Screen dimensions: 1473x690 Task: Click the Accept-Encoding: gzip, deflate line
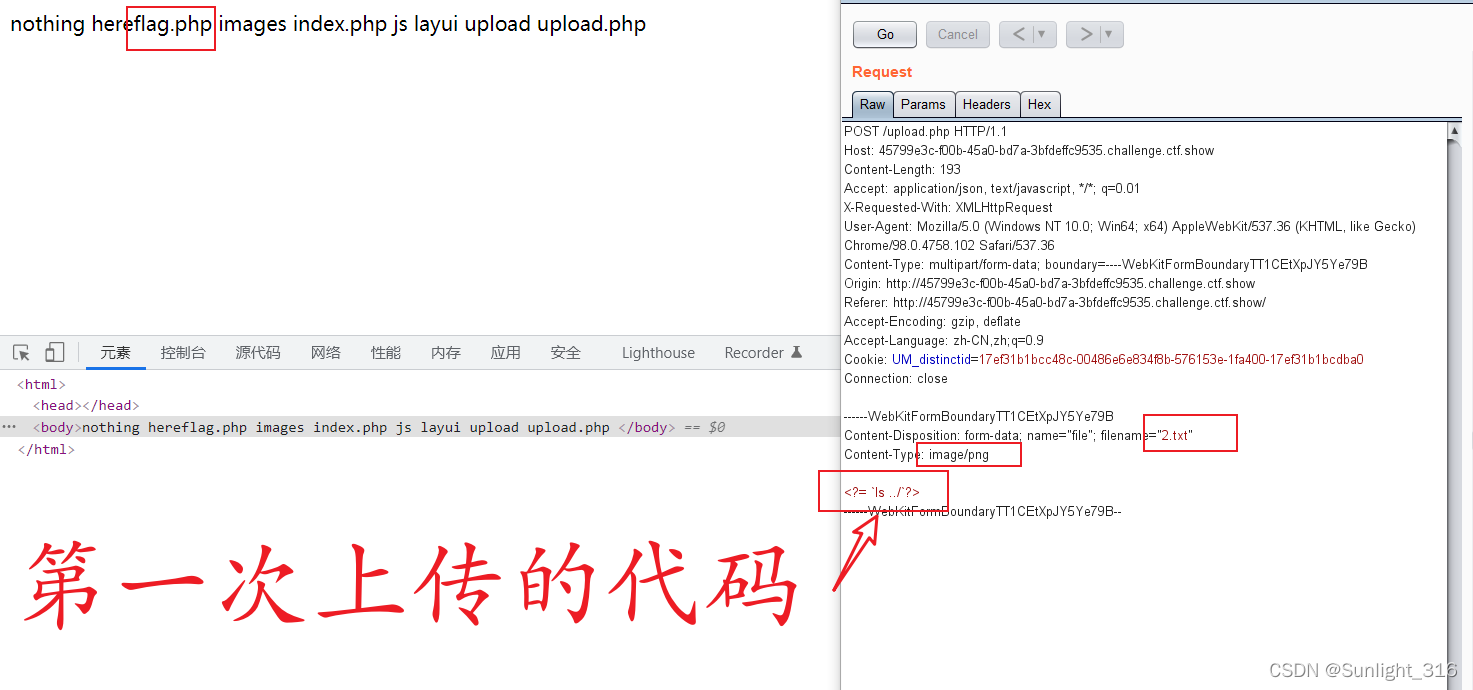[932, 321]
